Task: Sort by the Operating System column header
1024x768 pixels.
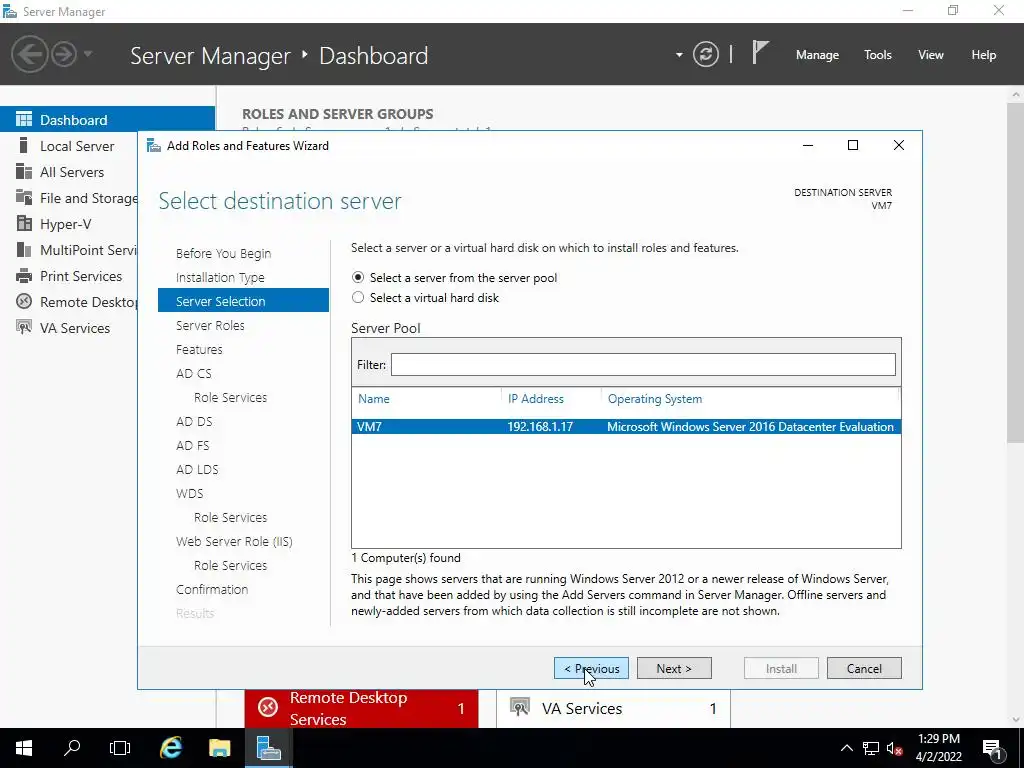Action: coord(655,399)
